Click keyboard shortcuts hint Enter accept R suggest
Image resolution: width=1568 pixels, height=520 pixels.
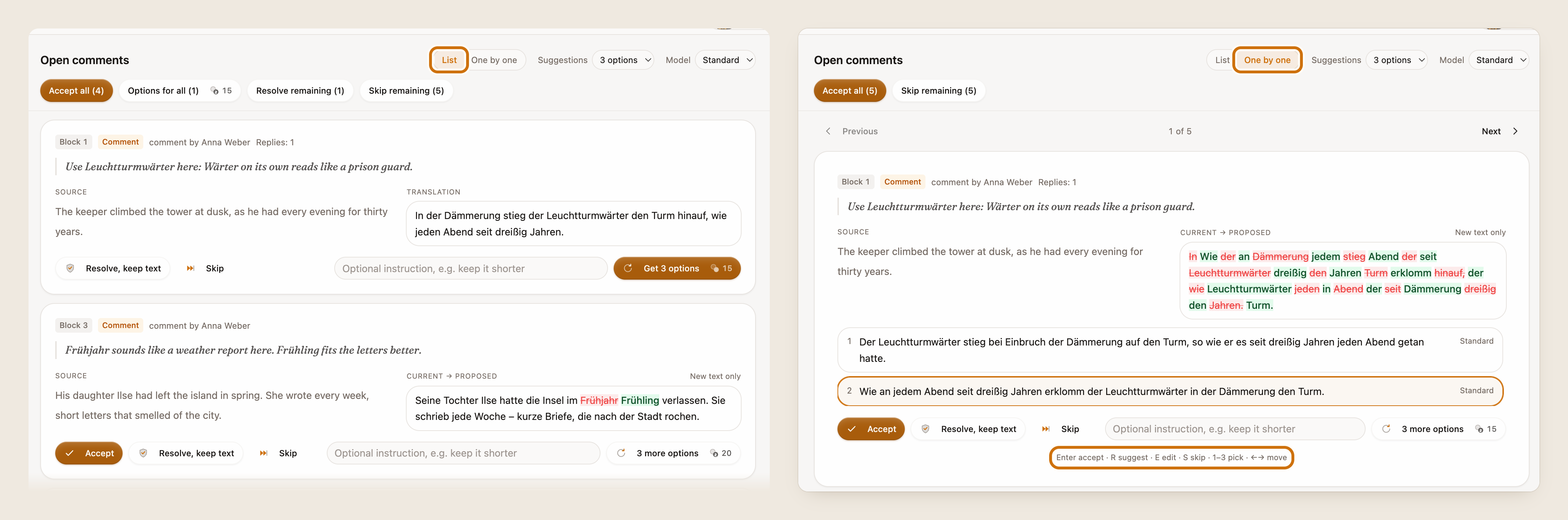pos(1171,457)
